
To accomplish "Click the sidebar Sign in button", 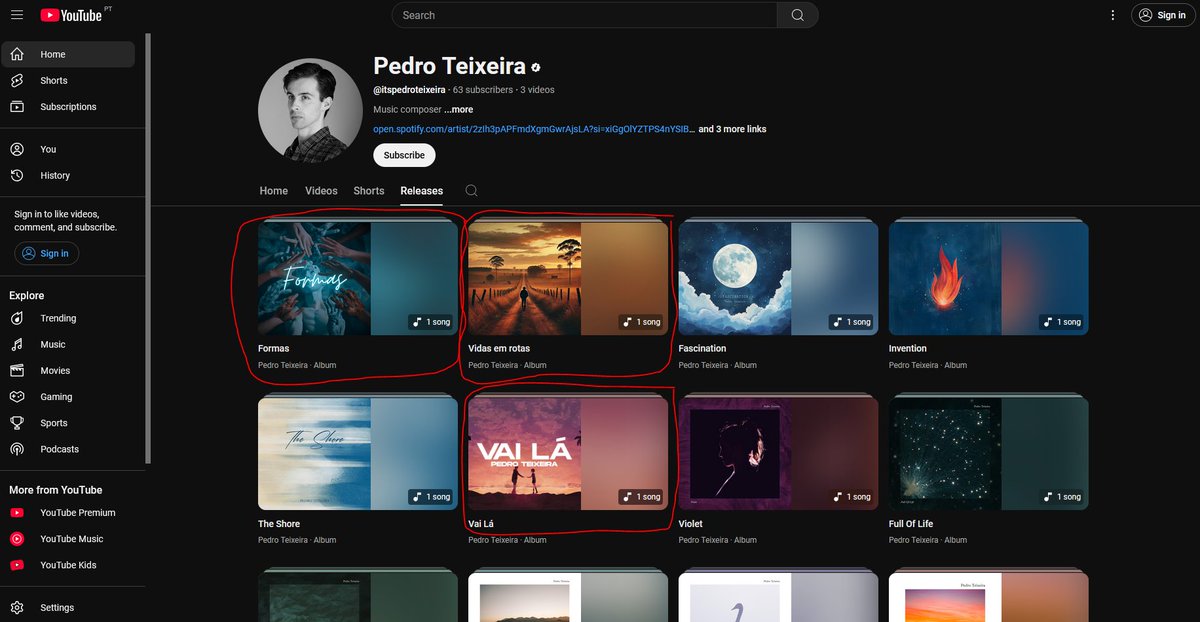I will click(46, 253).
